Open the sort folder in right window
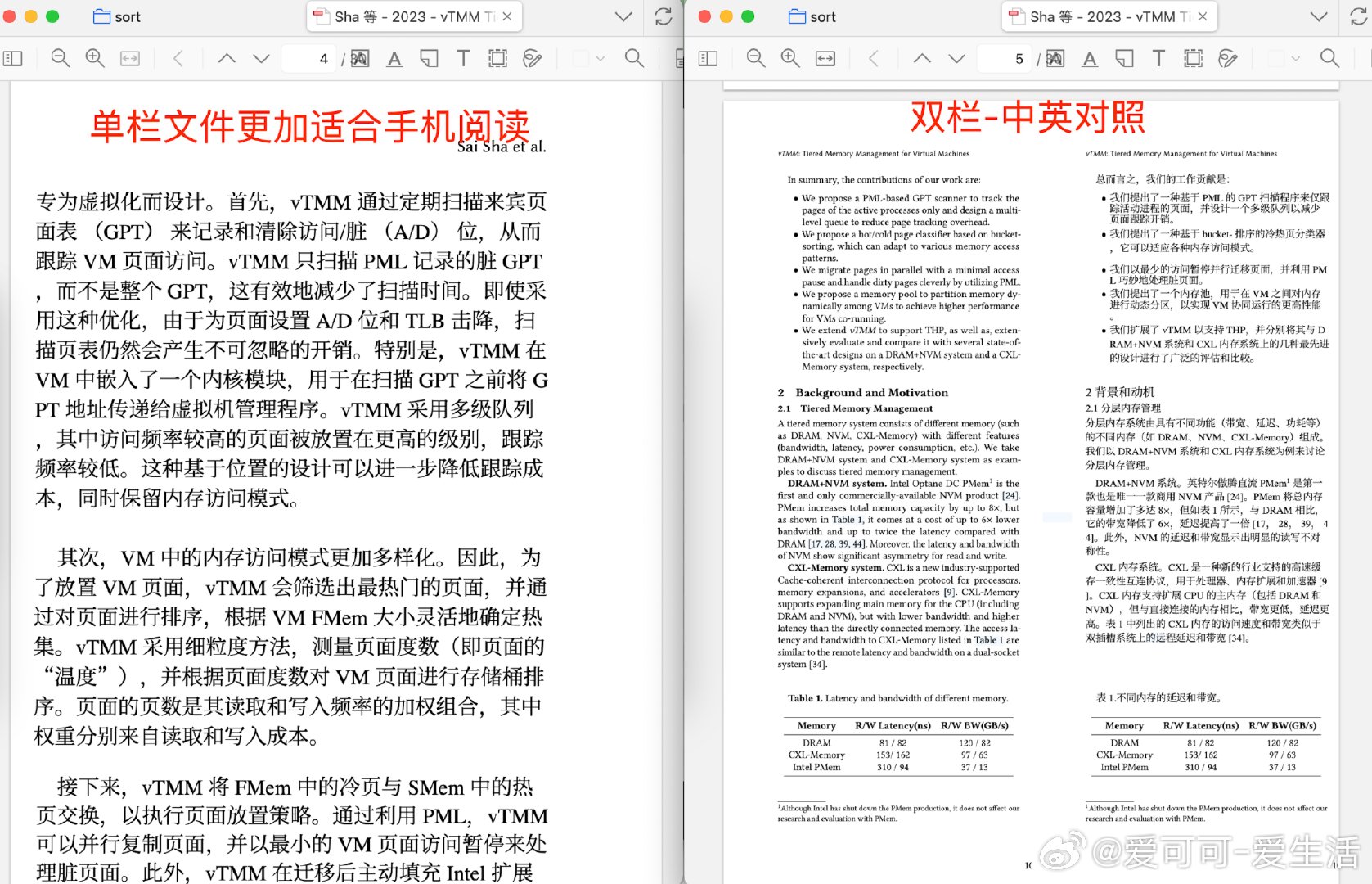The width and height of the screenshot is (1372, 884). click(812, 16)
